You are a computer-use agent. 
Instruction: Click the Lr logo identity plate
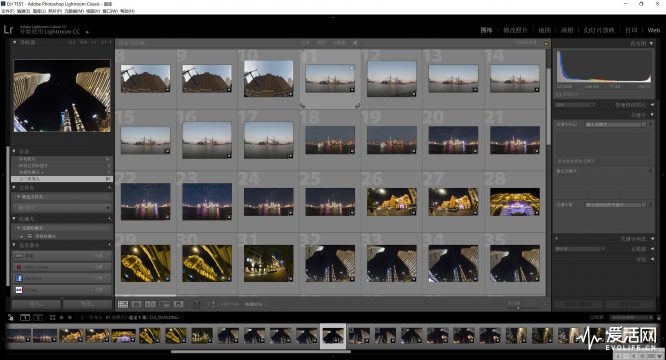[x=8, y=30]
